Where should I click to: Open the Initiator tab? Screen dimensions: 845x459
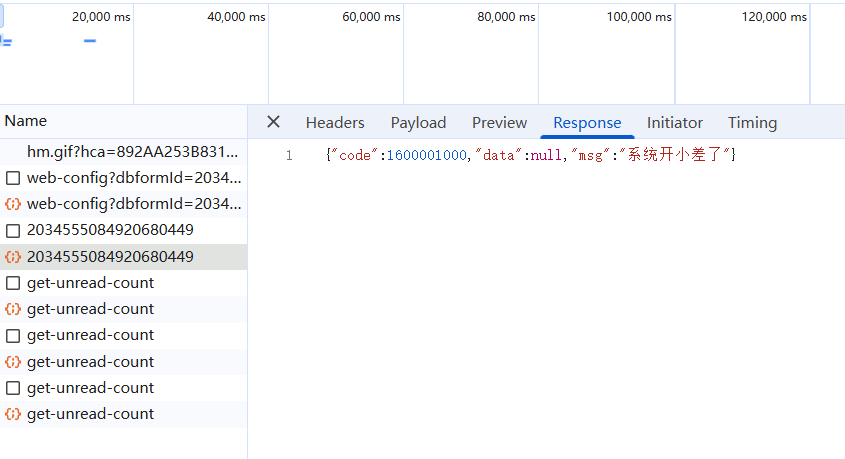[x=674, y=123]
